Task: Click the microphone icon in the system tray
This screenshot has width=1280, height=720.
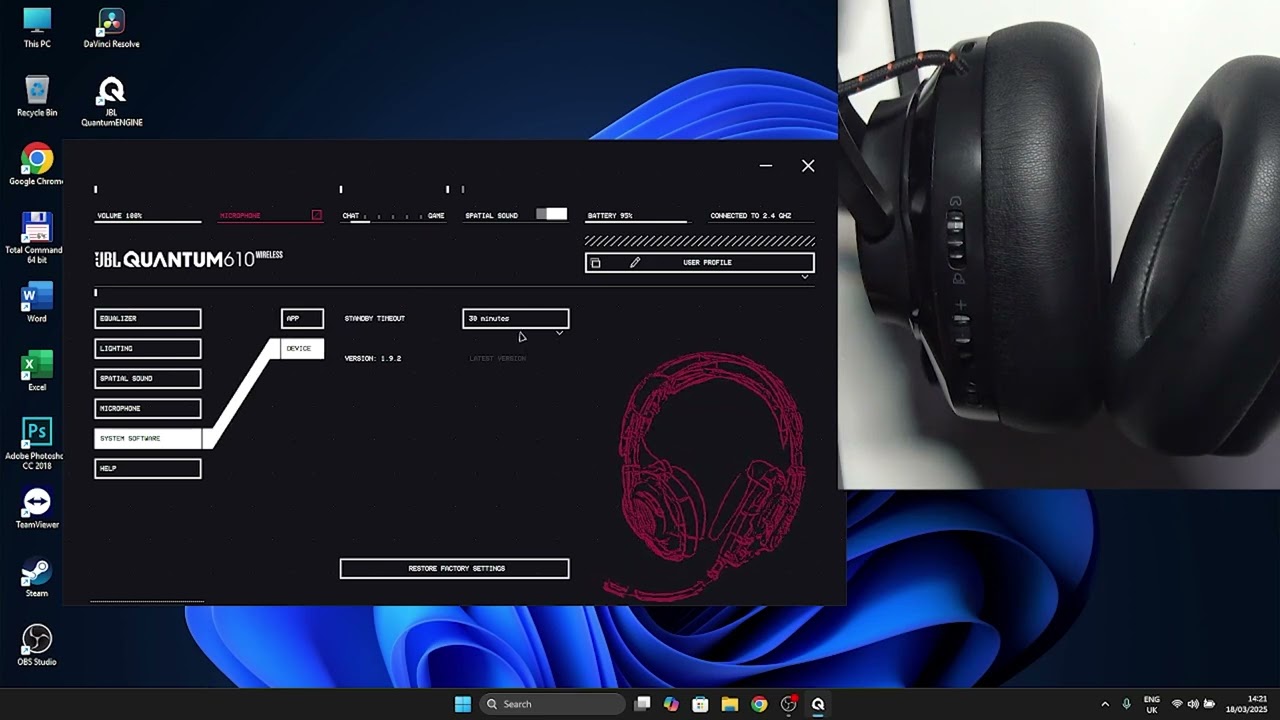Action: tap(1127, 704)
